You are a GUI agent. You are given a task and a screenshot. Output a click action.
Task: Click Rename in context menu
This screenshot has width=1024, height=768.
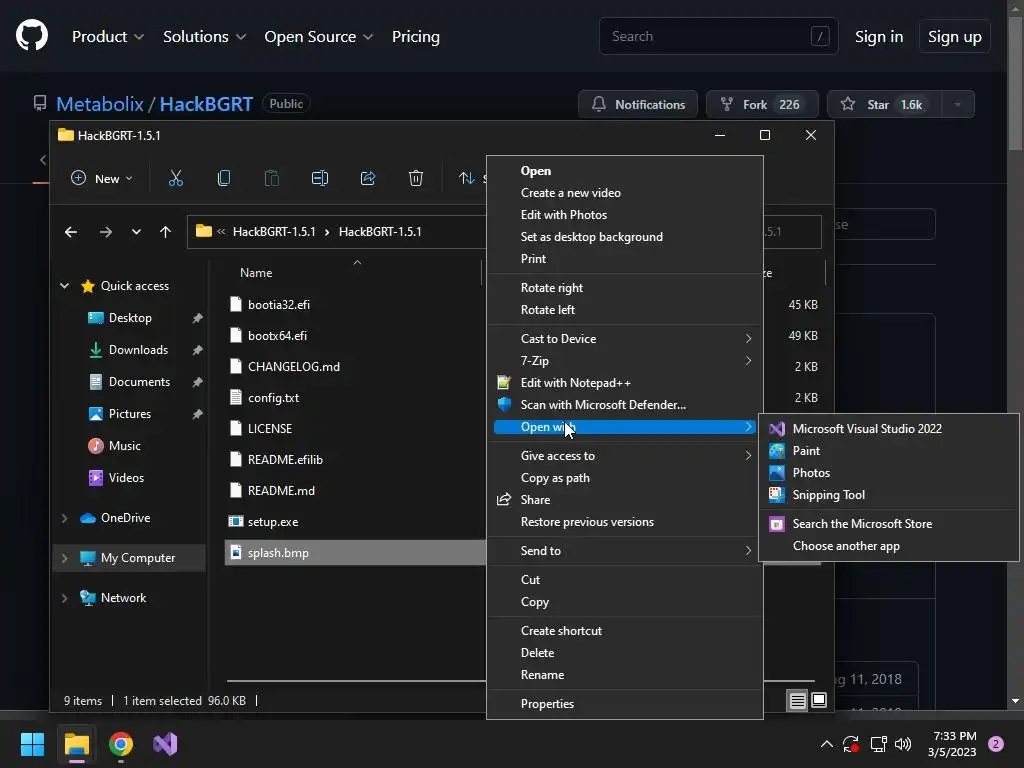point(625,676)
